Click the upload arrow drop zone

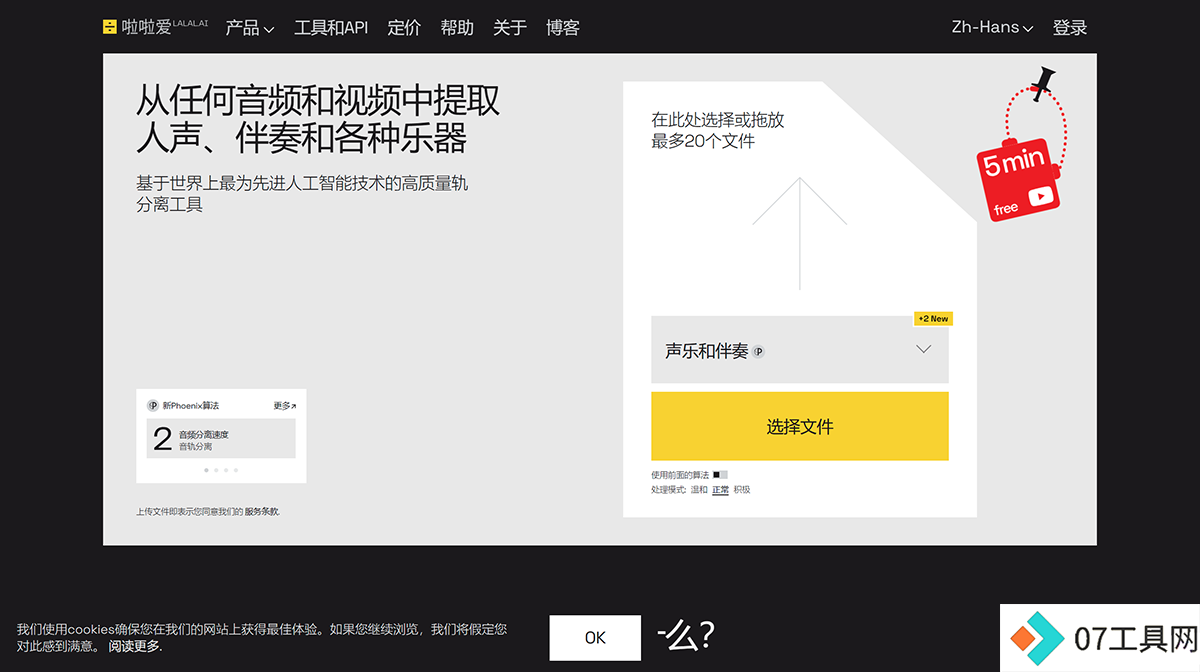(x=800, y=234)
